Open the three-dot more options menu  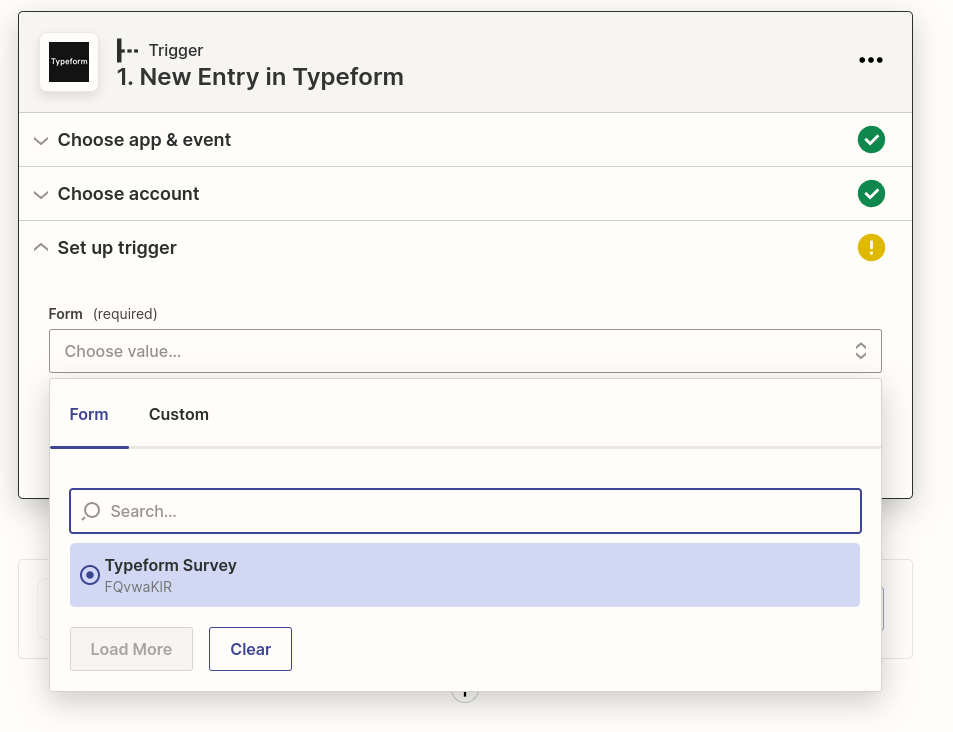point(870,60)
